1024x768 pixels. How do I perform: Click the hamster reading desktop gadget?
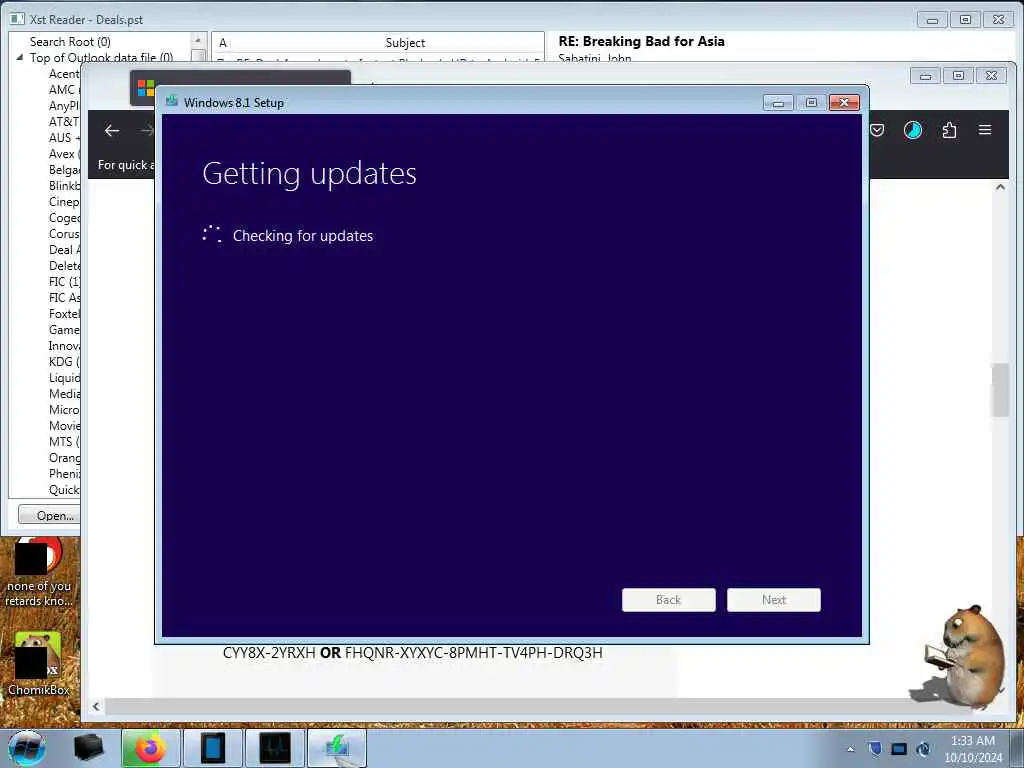click(x=960, y=657)
